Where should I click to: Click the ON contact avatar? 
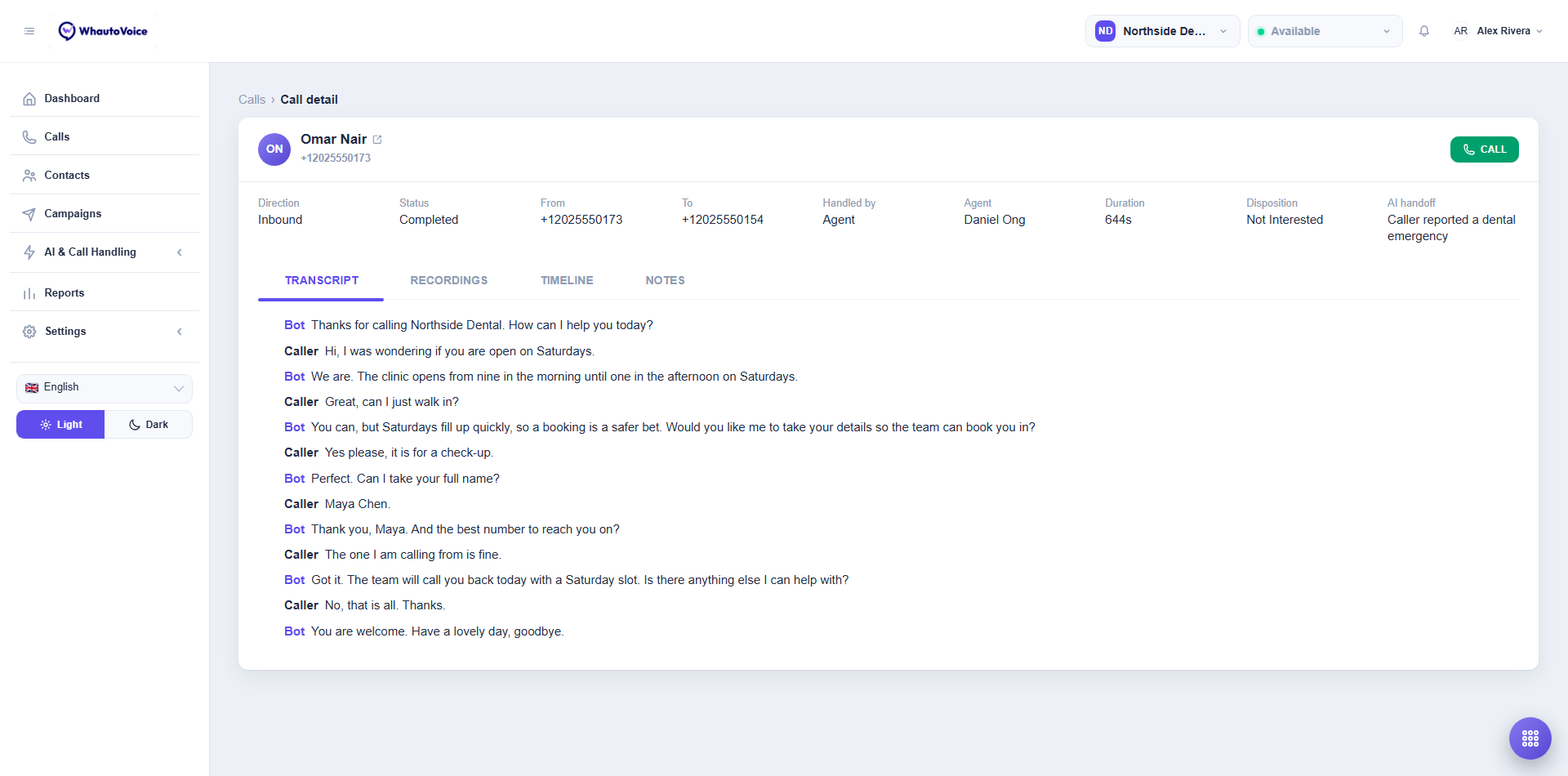(x=274, y=149)
